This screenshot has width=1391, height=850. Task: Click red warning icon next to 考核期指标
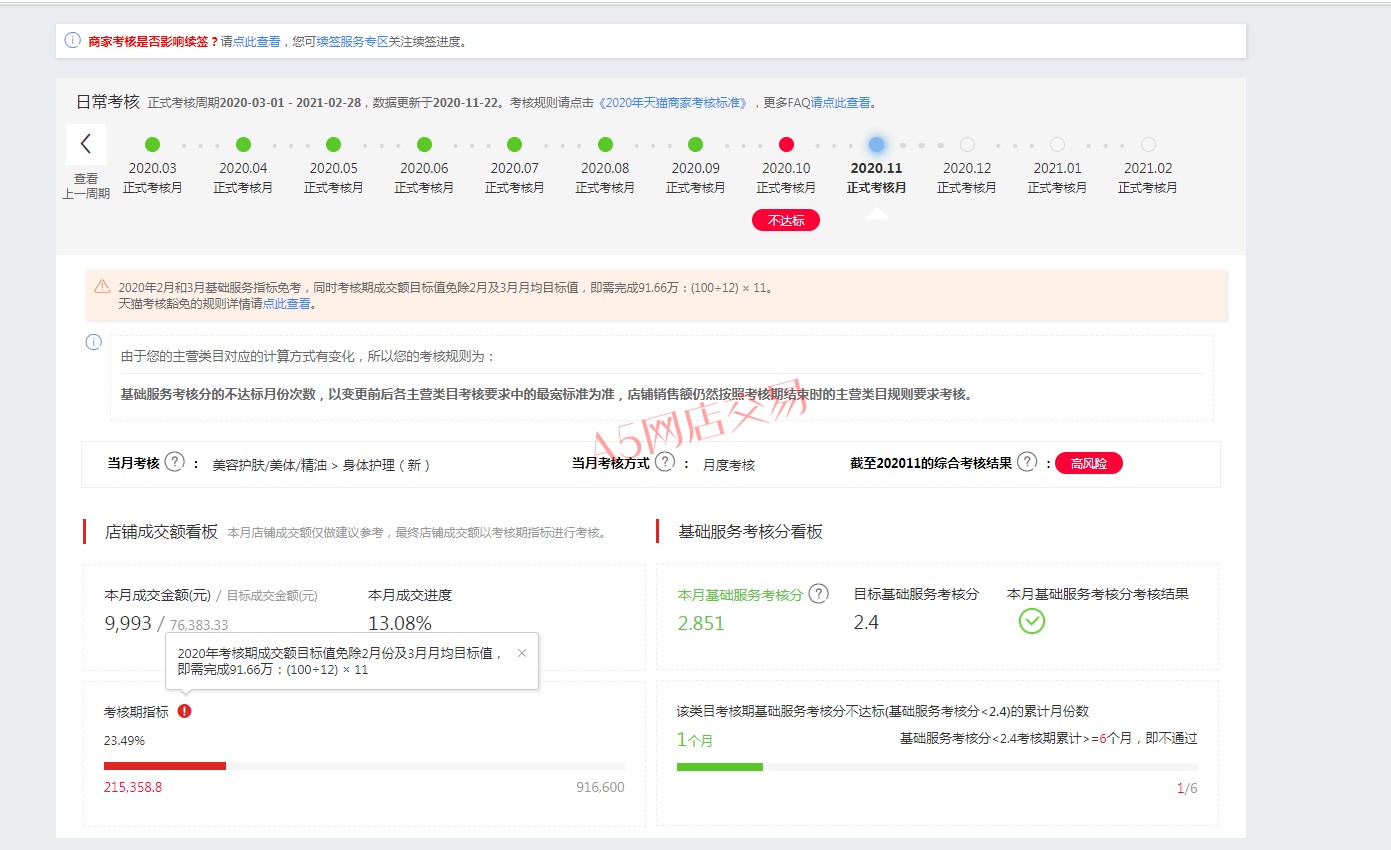click(x=184, y=711)
